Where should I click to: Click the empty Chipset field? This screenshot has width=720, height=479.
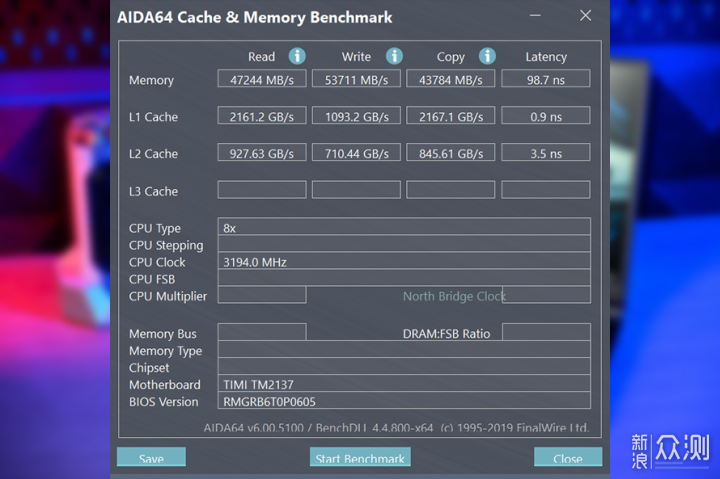pos(404,366)
